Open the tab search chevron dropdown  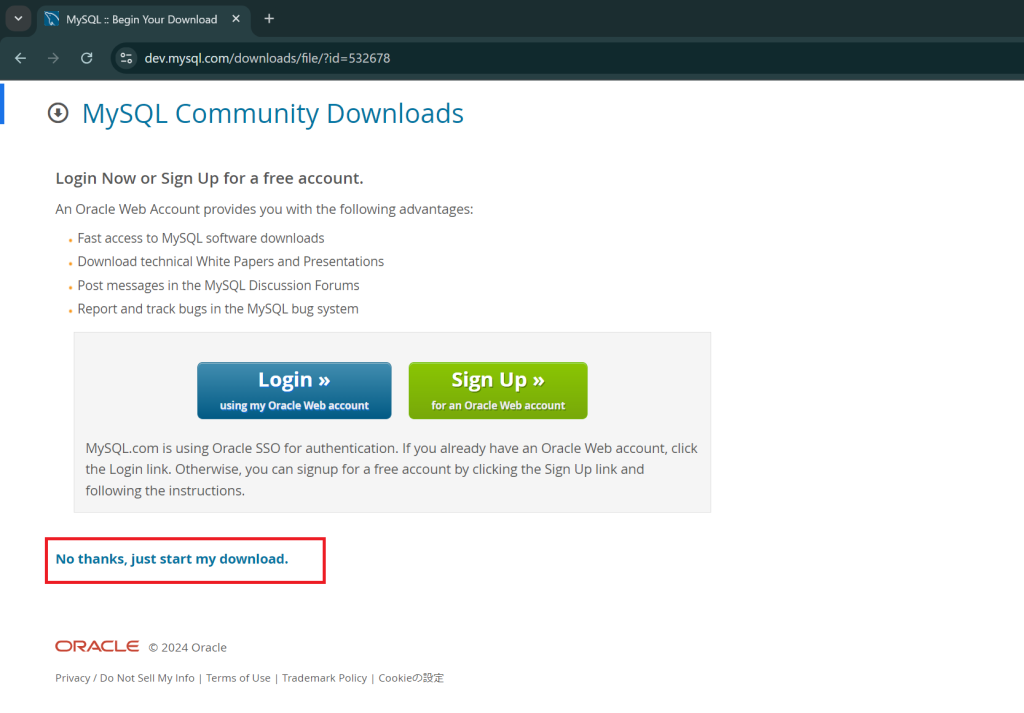[x=18, y=19]
